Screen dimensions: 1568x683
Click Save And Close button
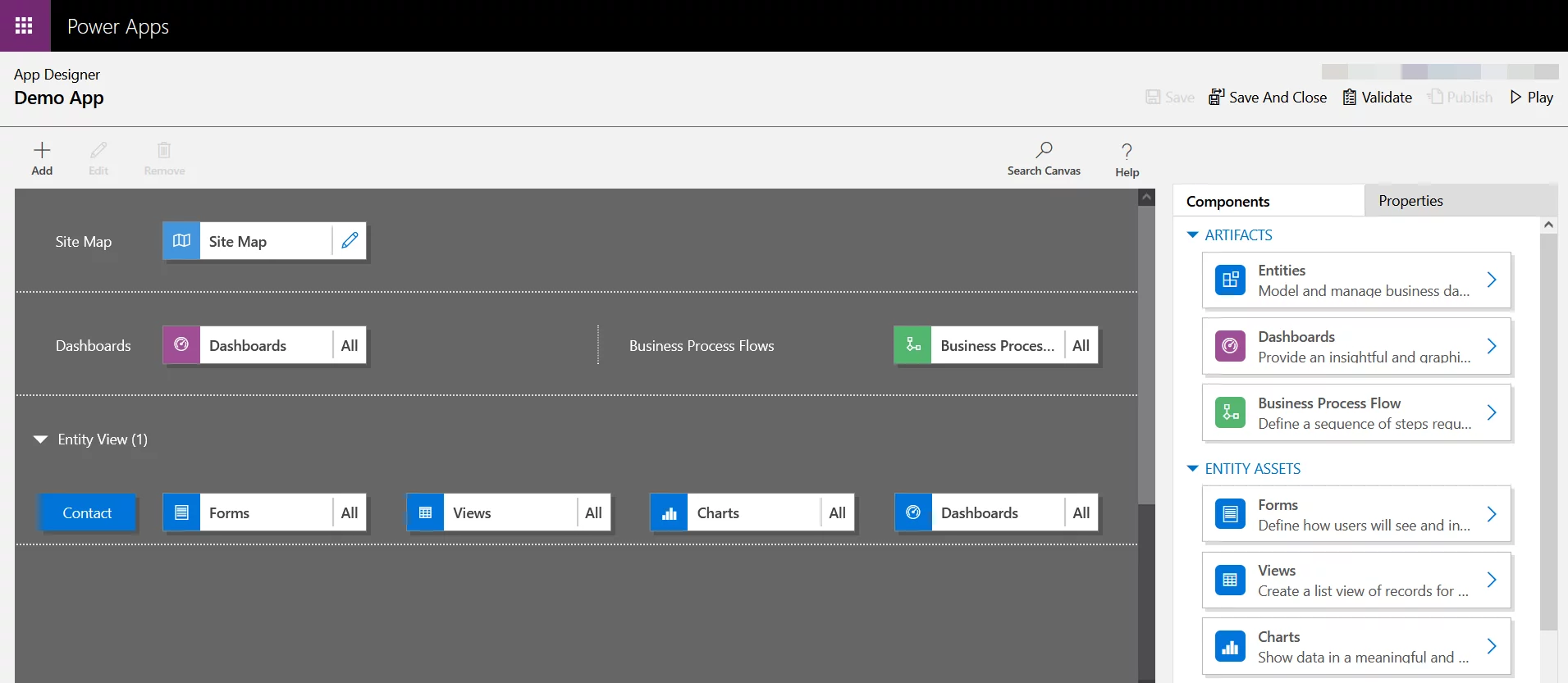coord(1268,97)
